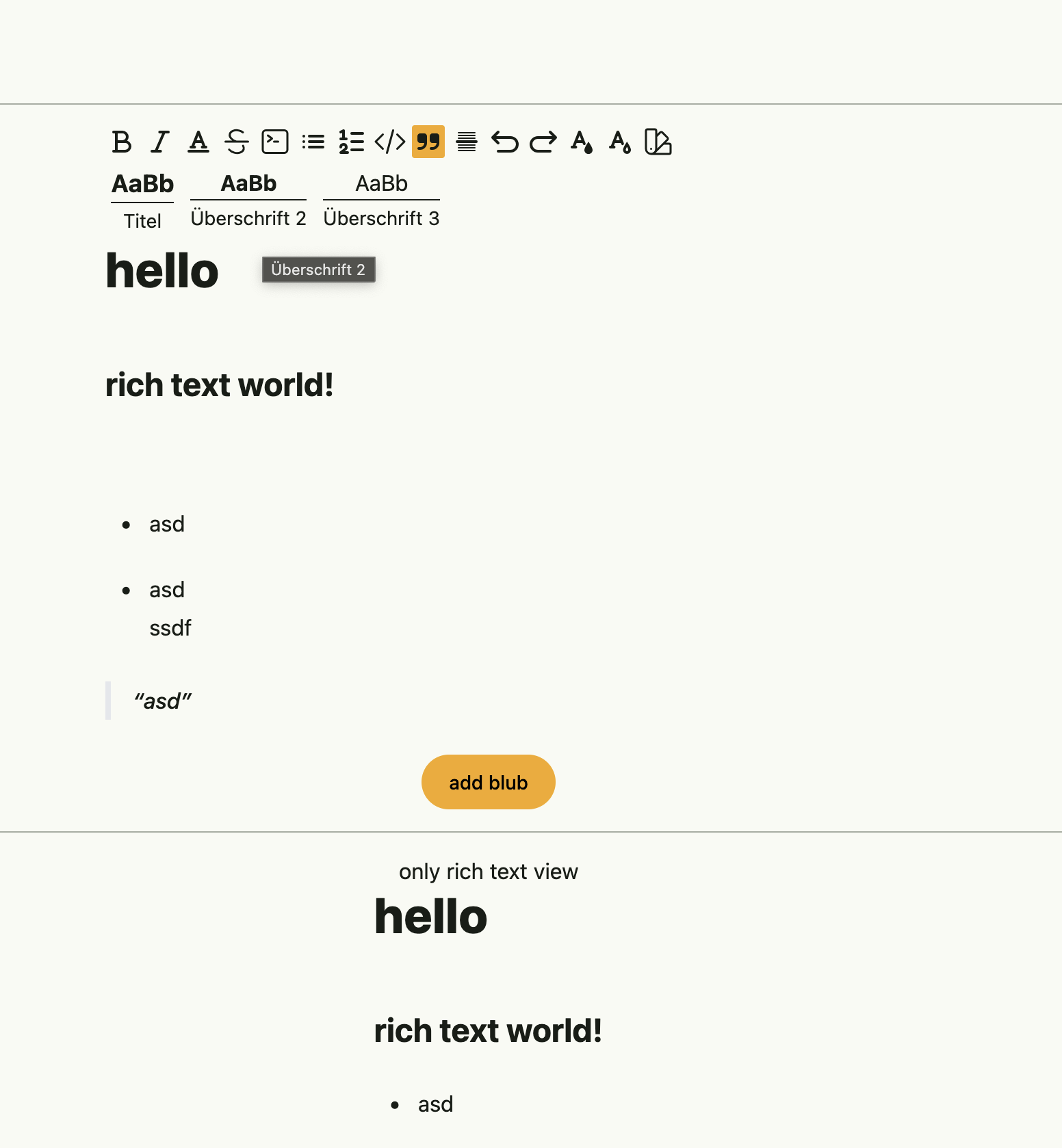Image resolution: width=1062 pixels, height=1148 pixels.
Task: Redo the last undone edit
Action: [543, 142]
